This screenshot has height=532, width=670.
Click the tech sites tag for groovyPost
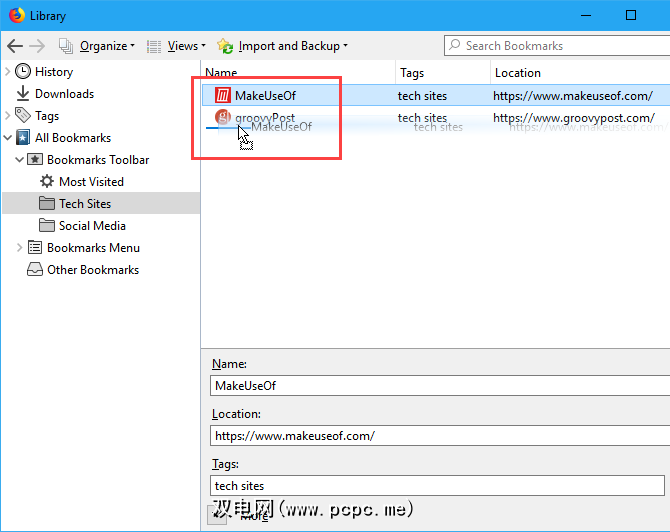[x=422, y=118]
